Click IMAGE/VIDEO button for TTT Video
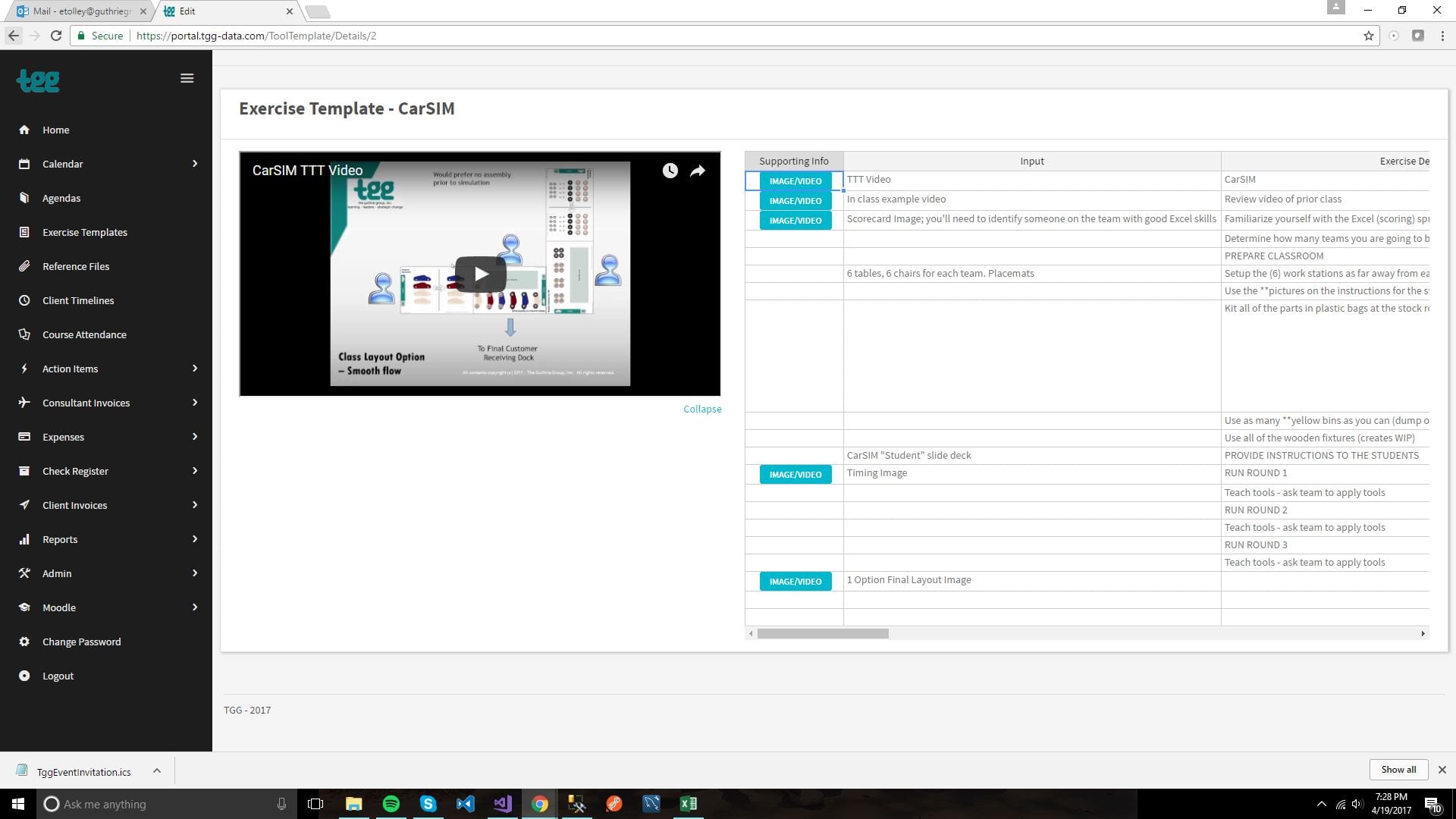 pos(795,181)
